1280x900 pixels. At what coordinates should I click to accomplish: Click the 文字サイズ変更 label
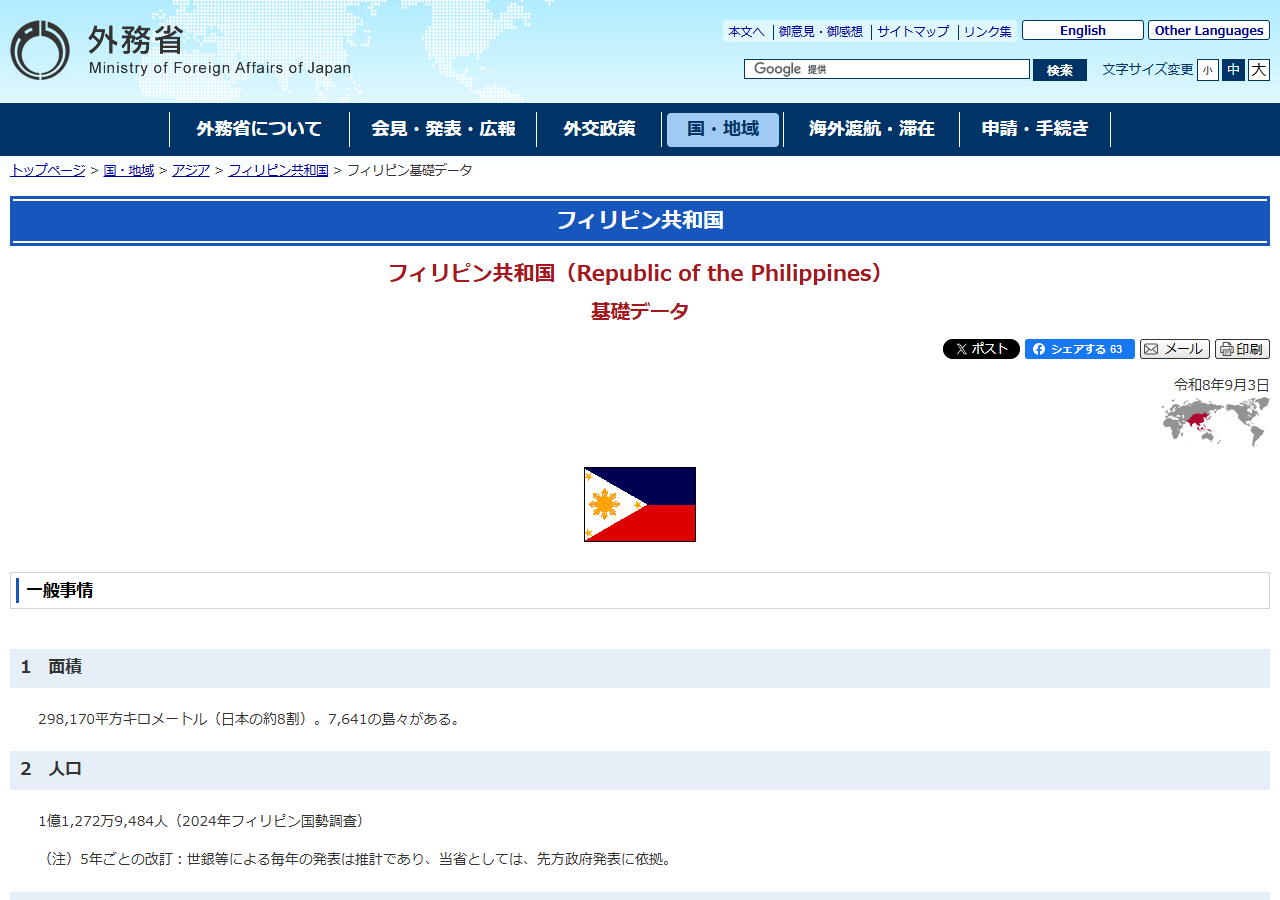[x=1148, y=70]
